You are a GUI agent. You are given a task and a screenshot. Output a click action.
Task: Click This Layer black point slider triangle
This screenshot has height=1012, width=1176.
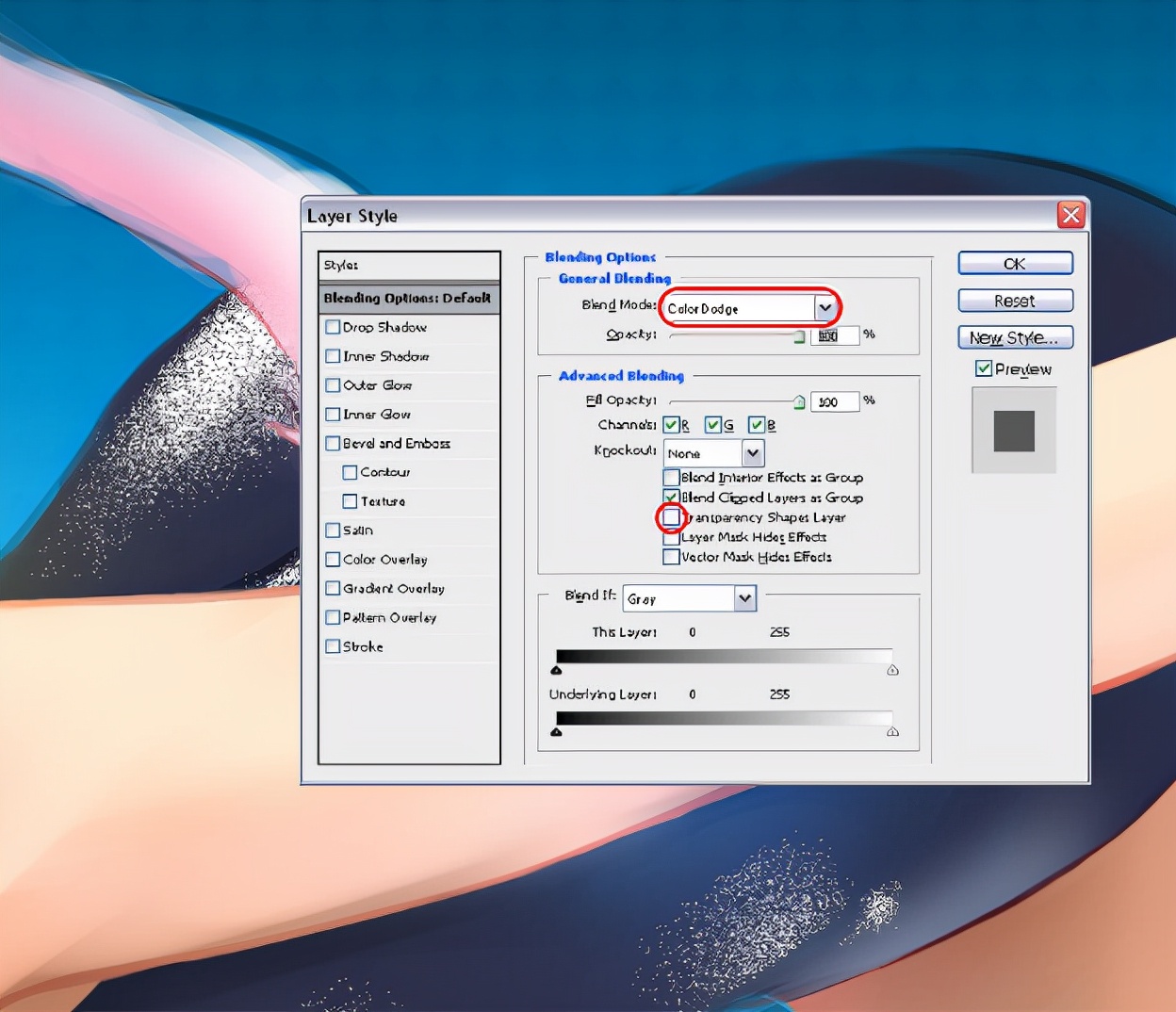pyautogui.click(x=556, y=670)
